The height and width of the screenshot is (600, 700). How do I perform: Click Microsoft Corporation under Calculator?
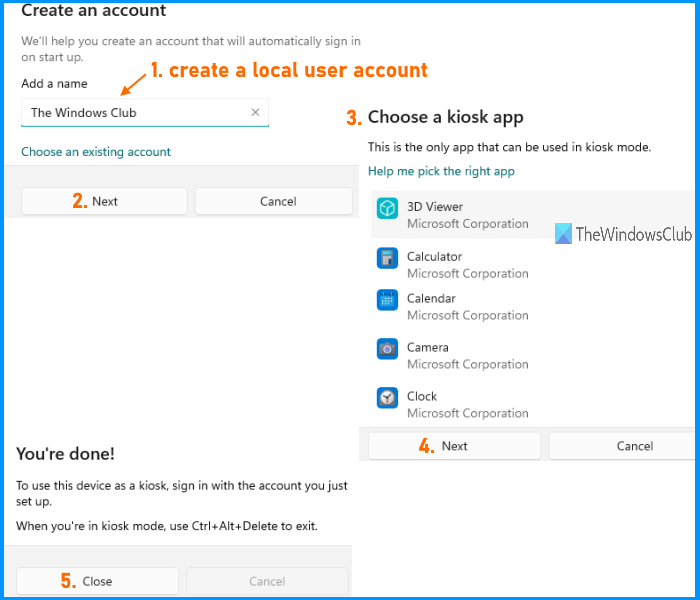pyautogui.click(x=468, y=273)
